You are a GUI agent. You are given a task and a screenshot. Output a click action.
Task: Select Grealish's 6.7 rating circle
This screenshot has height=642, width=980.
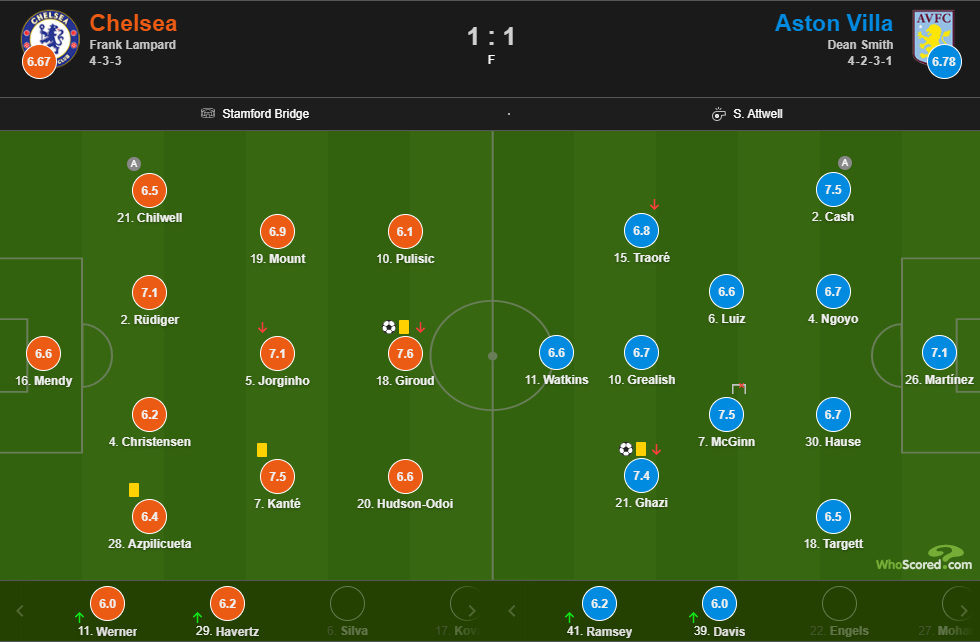point(642,353)
